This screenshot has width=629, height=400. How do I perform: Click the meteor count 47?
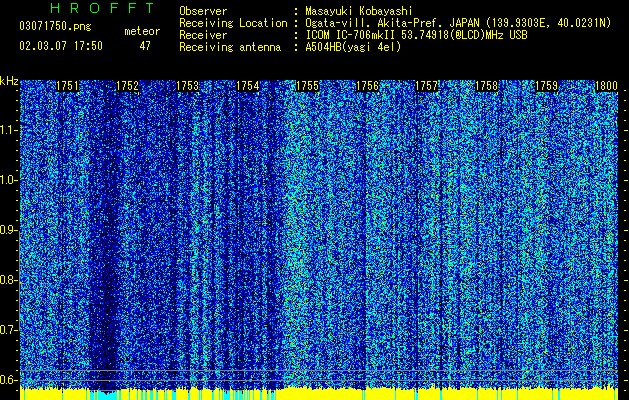[145, 46]
